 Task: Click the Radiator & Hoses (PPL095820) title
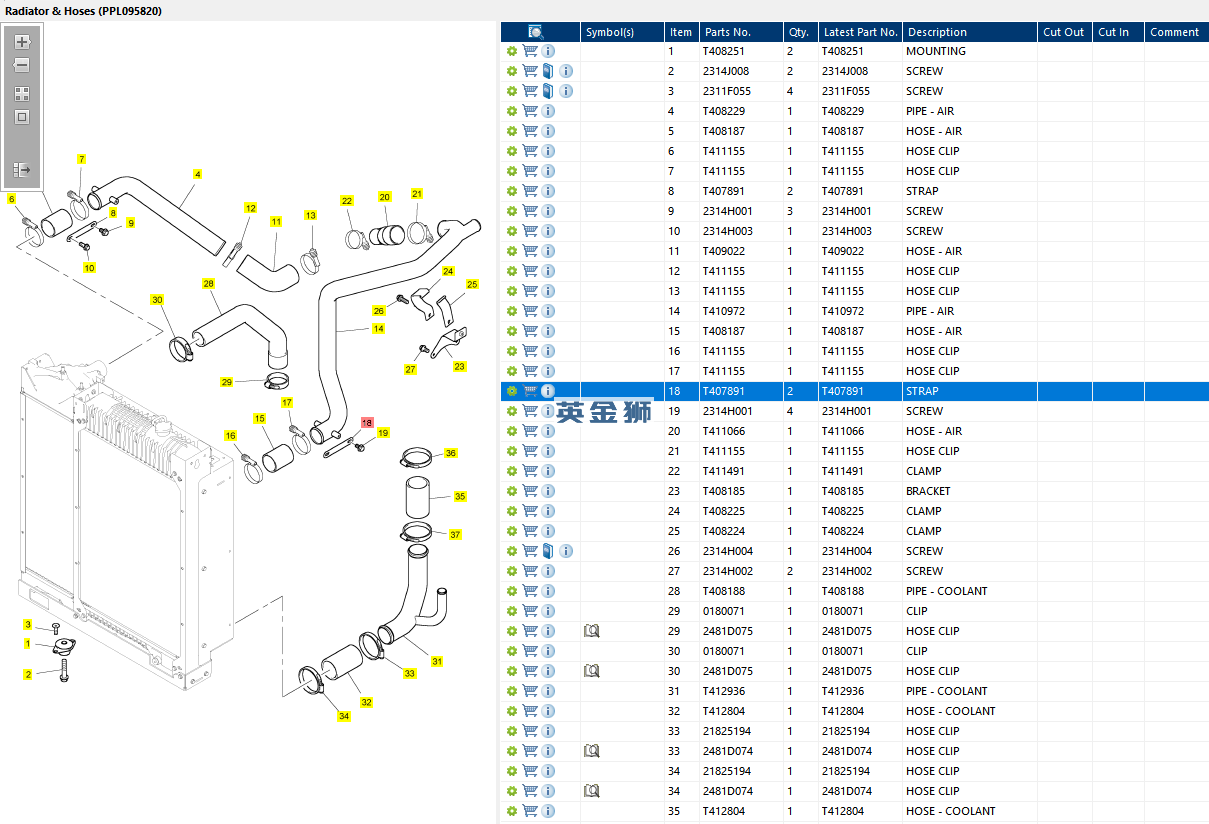pos(83,10)
